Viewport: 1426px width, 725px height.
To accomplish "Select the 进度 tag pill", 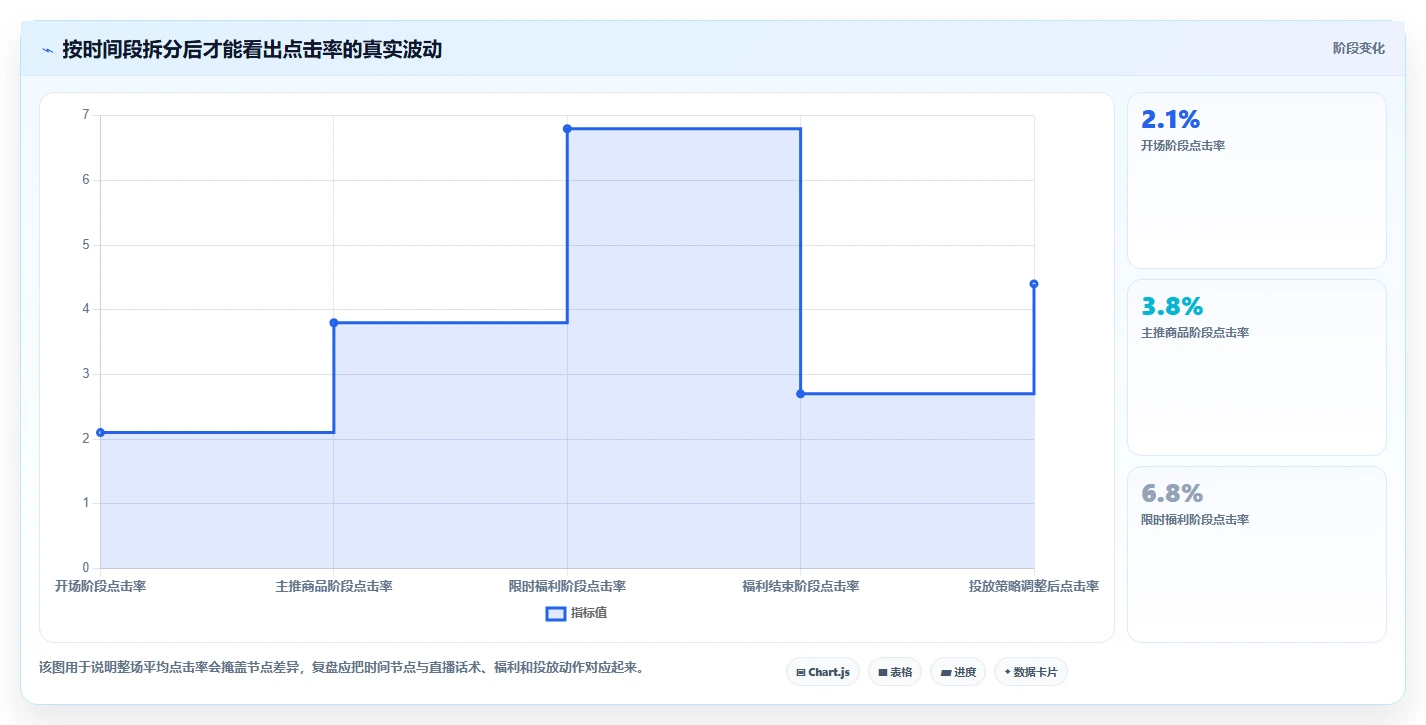I will [958, 672].
